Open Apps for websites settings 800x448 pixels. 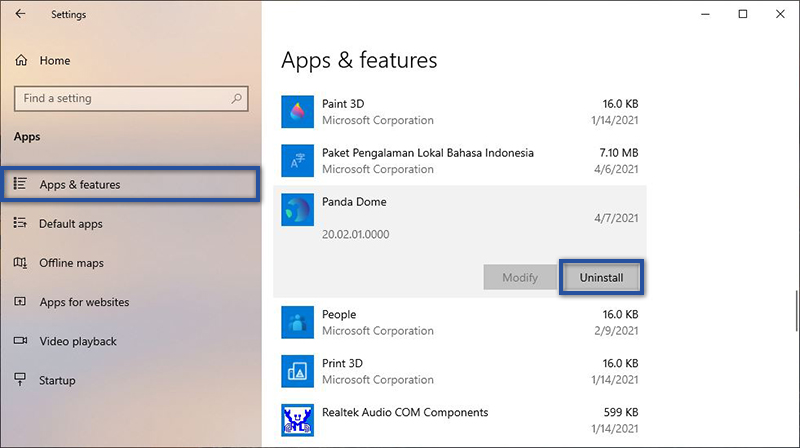pos(83,302)
